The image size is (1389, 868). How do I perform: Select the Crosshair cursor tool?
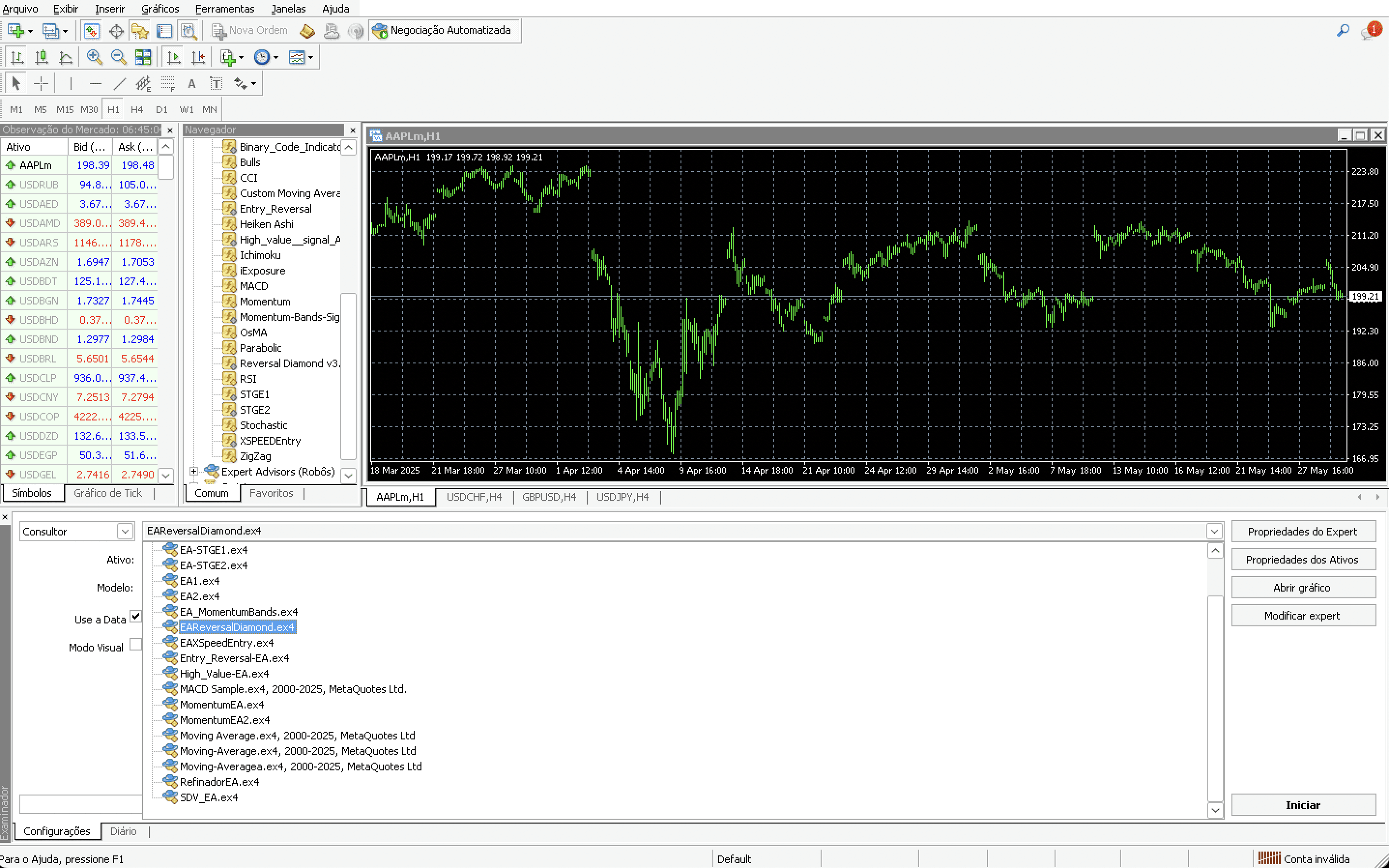point(41,84)
